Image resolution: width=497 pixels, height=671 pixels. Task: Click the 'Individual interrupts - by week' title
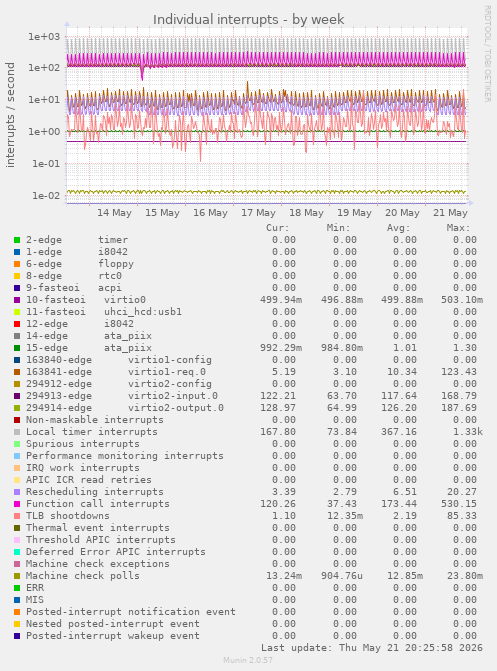coord(248,19)
